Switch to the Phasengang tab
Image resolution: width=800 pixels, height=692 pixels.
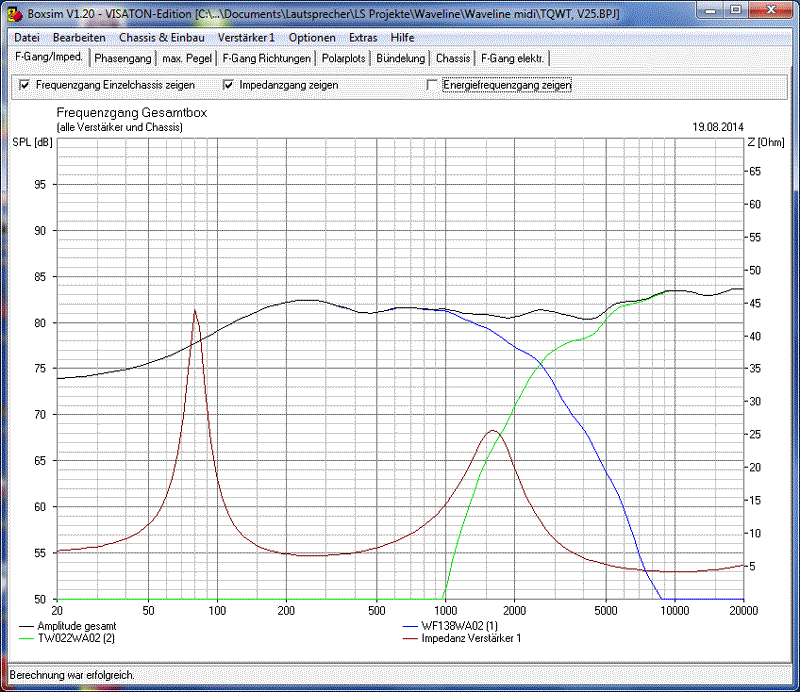(123, 58)
